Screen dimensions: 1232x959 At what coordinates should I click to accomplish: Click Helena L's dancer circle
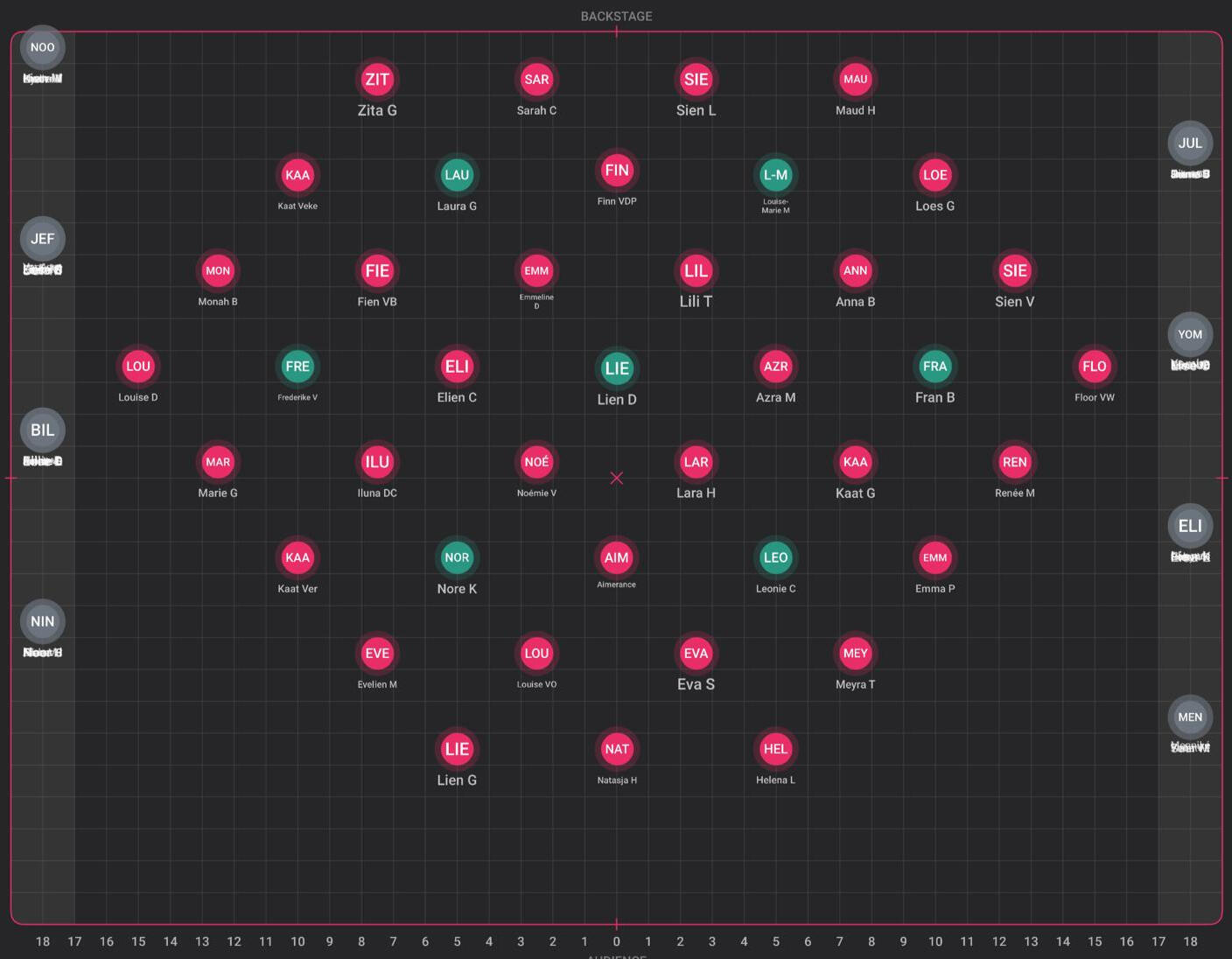pos(775,749)
